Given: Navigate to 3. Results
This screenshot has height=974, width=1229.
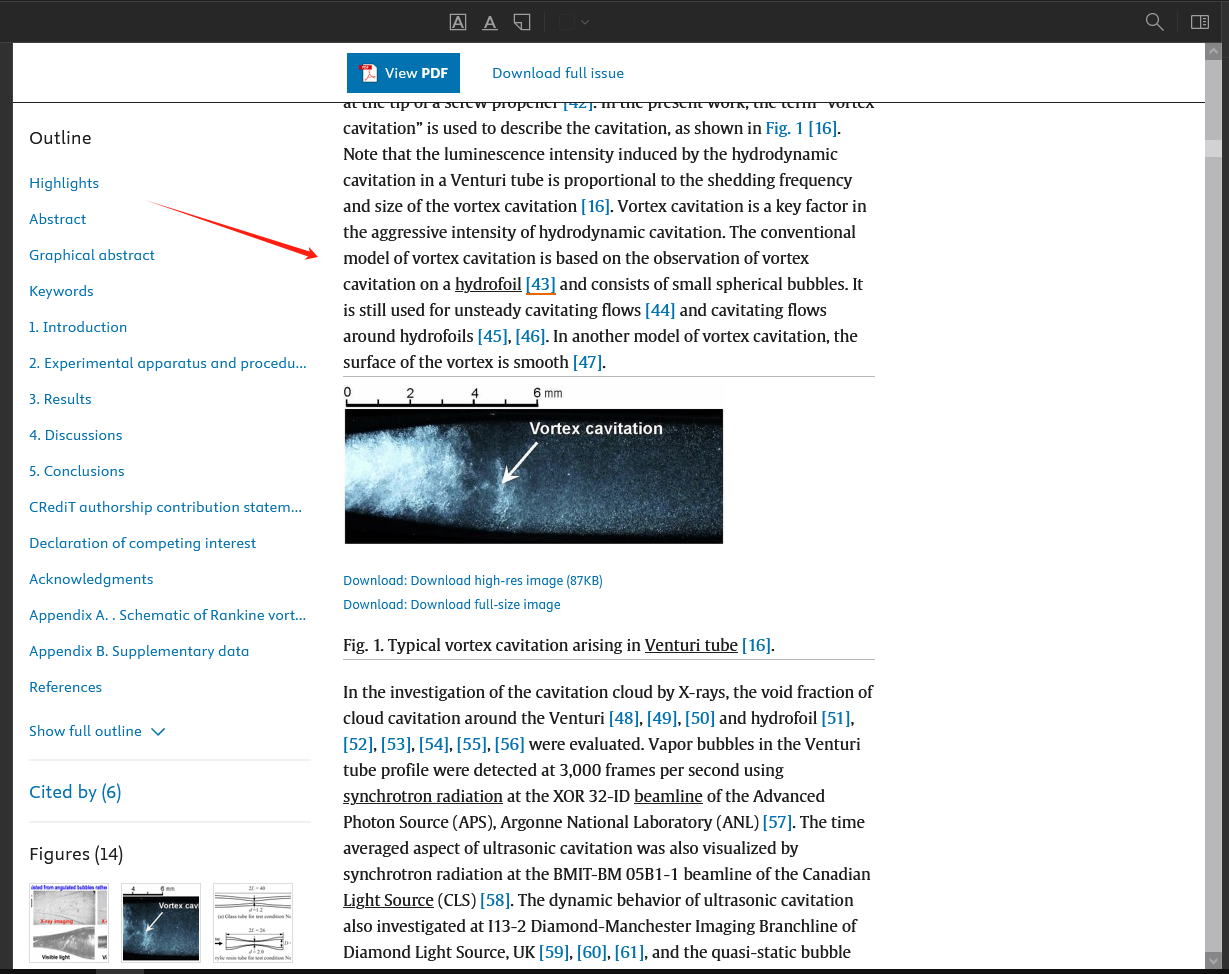Looking at the screenshot, I should pyautogui.click(x=60, y=399).
